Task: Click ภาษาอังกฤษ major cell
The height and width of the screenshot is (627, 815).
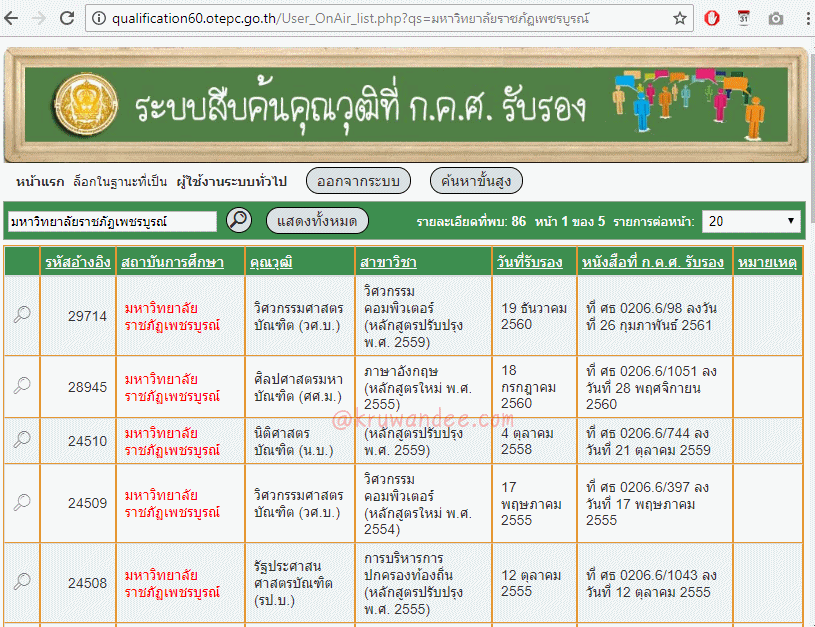Action: point(423,387)
